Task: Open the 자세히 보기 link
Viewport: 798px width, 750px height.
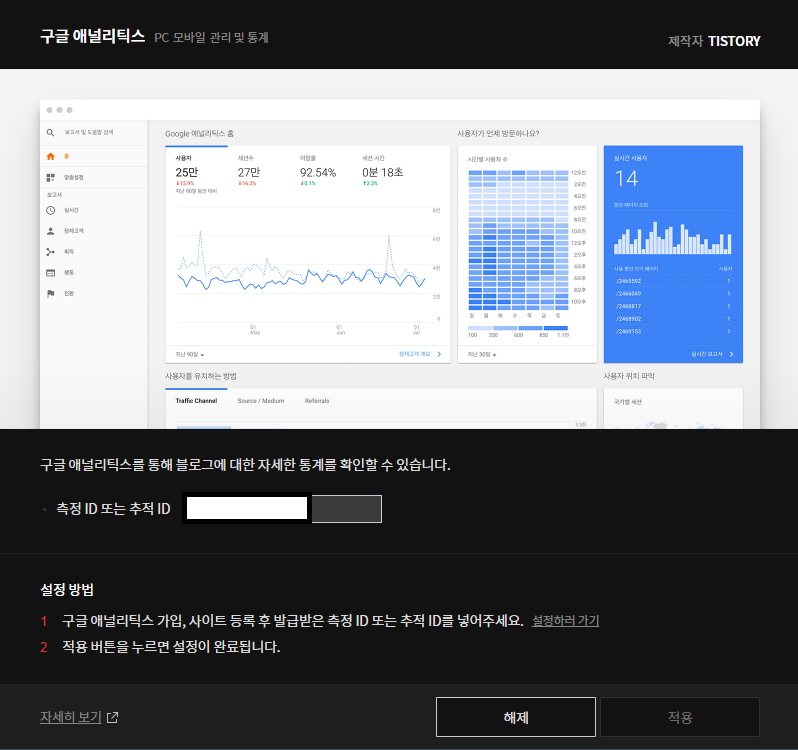Action: 71,717
